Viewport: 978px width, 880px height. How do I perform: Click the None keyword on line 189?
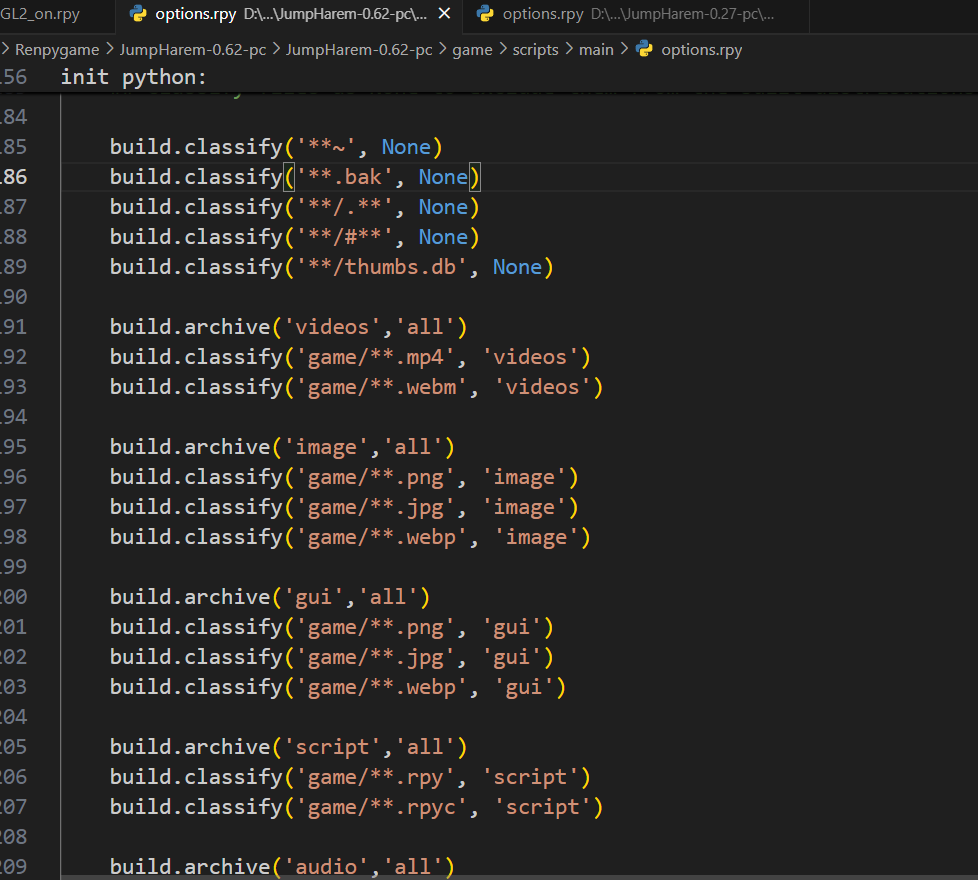[x=517, y=267]
